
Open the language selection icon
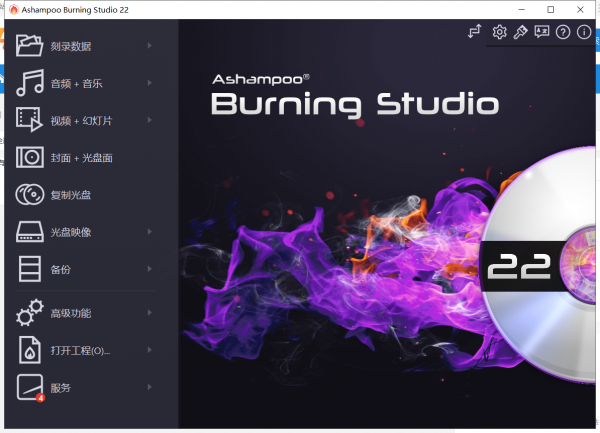click(542, 32)
